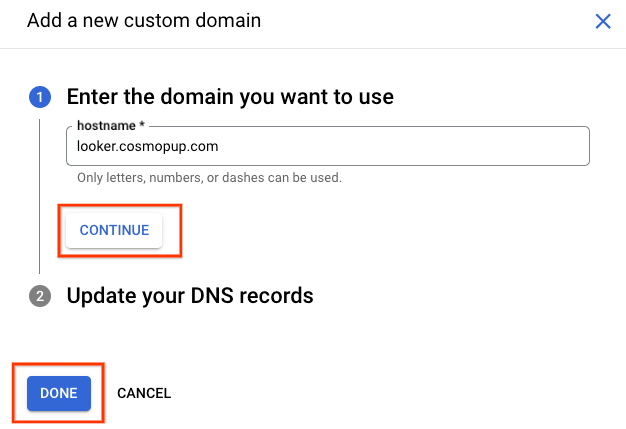
Task: Close the custom domain dialog with X
Action: tap(603, 21)
